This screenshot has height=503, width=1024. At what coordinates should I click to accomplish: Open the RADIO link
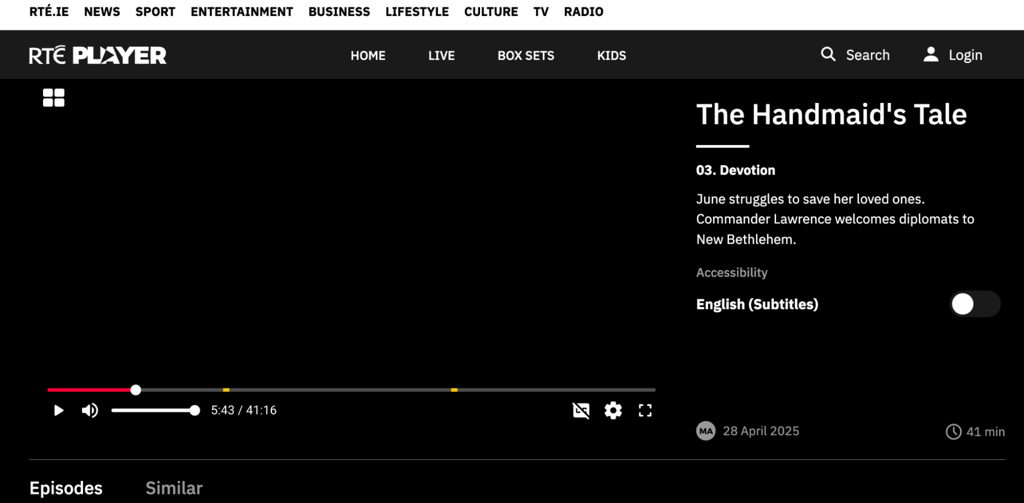pyautogui.click(x=584, y=12)
